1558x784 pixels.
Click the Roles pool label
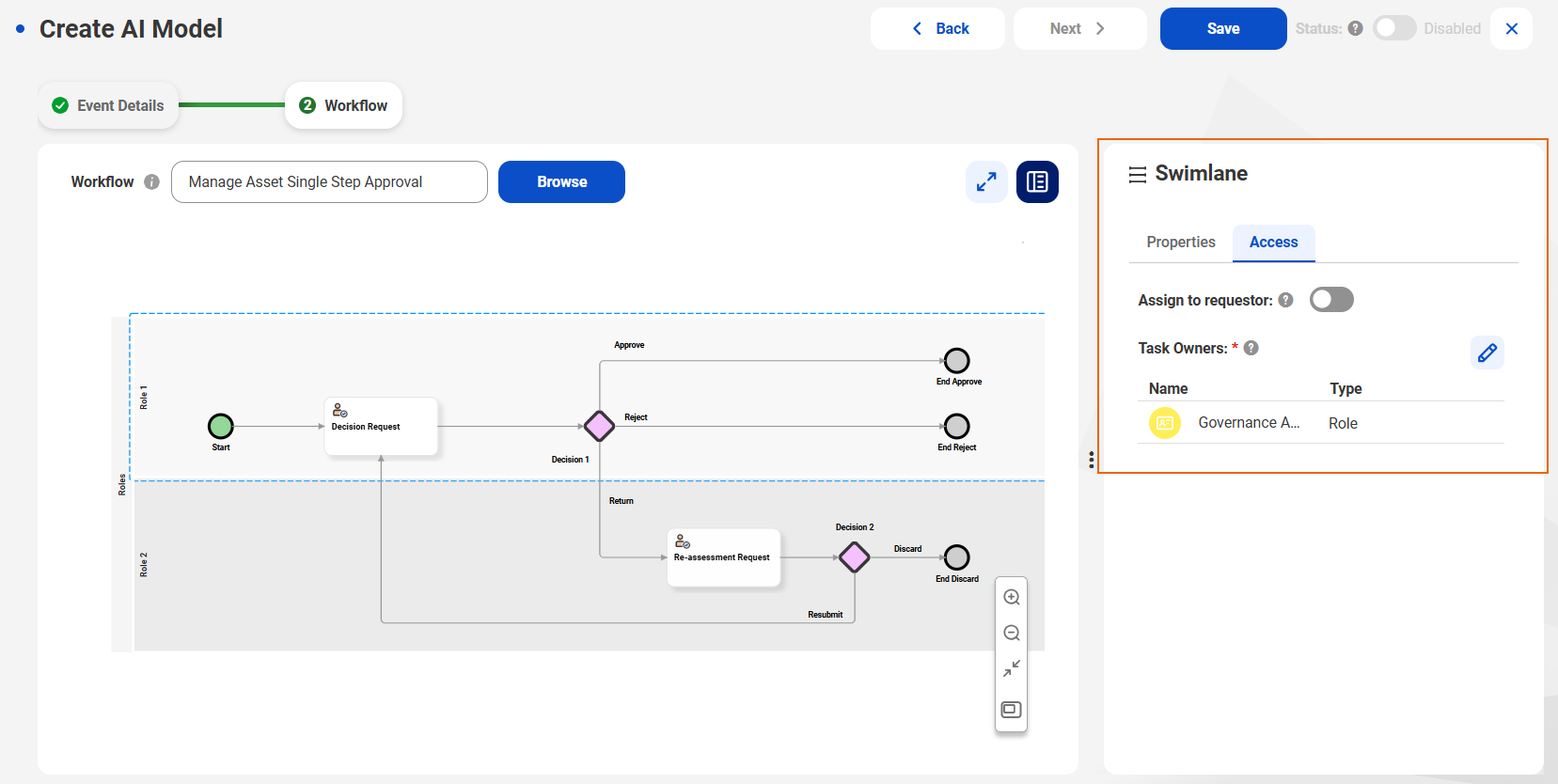[x=122, y=484]
